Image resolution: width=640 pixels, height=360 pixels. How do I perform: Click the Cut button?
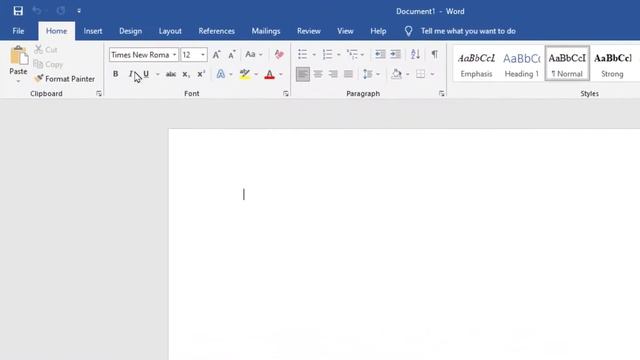click(46, 49)
